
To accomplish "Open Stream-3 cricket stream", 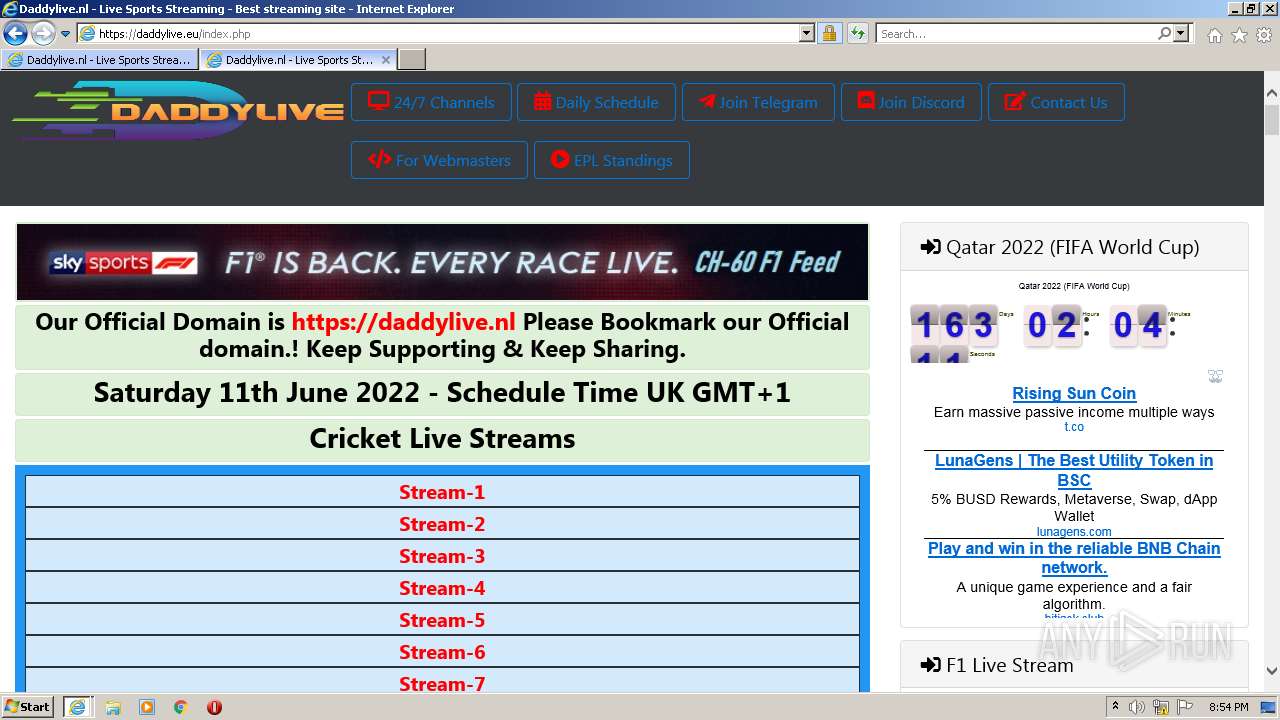I will [442, 556].
